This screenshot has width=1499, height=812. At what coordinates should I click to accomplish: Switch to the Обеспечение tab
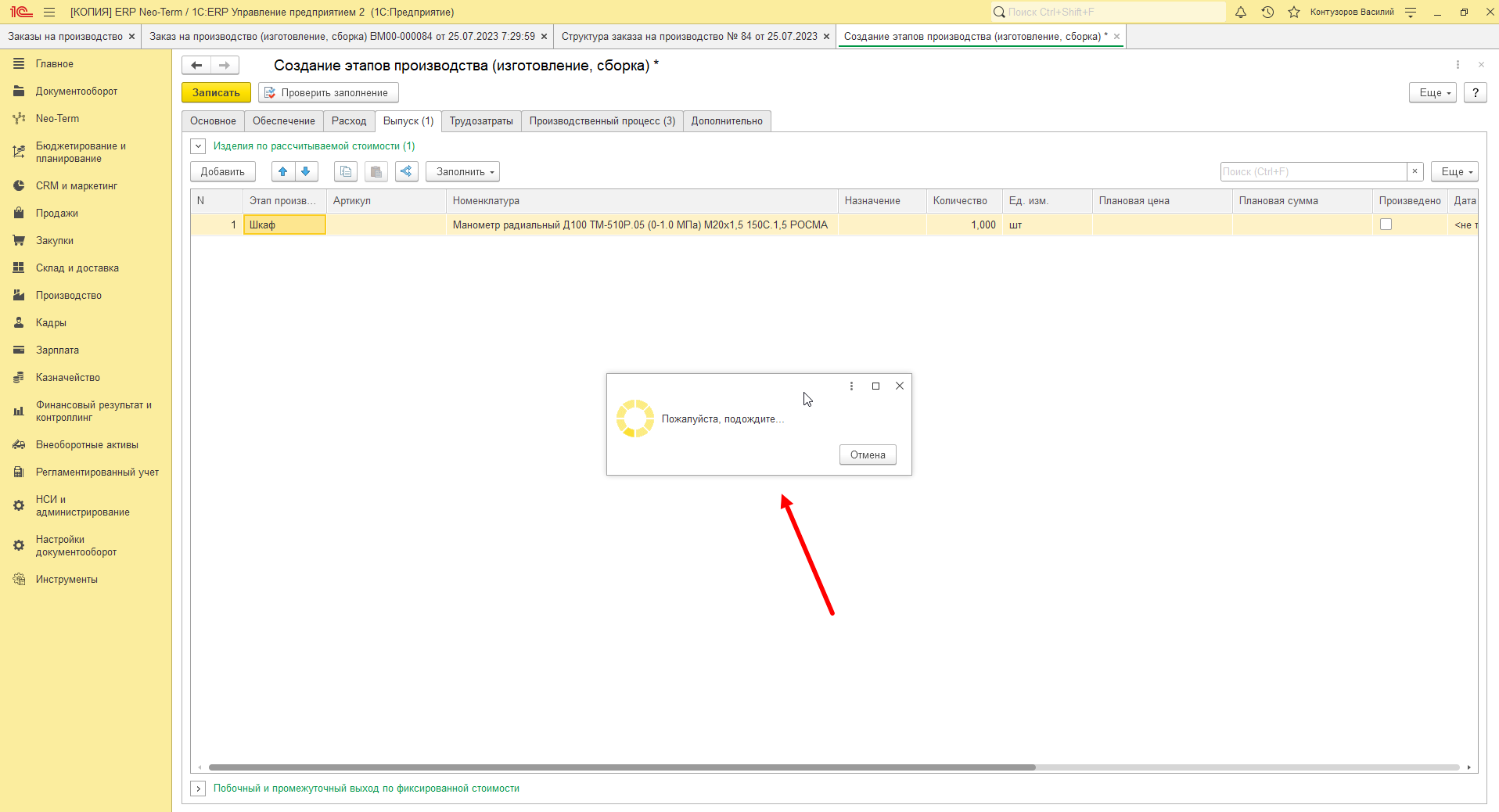(284, 120)
